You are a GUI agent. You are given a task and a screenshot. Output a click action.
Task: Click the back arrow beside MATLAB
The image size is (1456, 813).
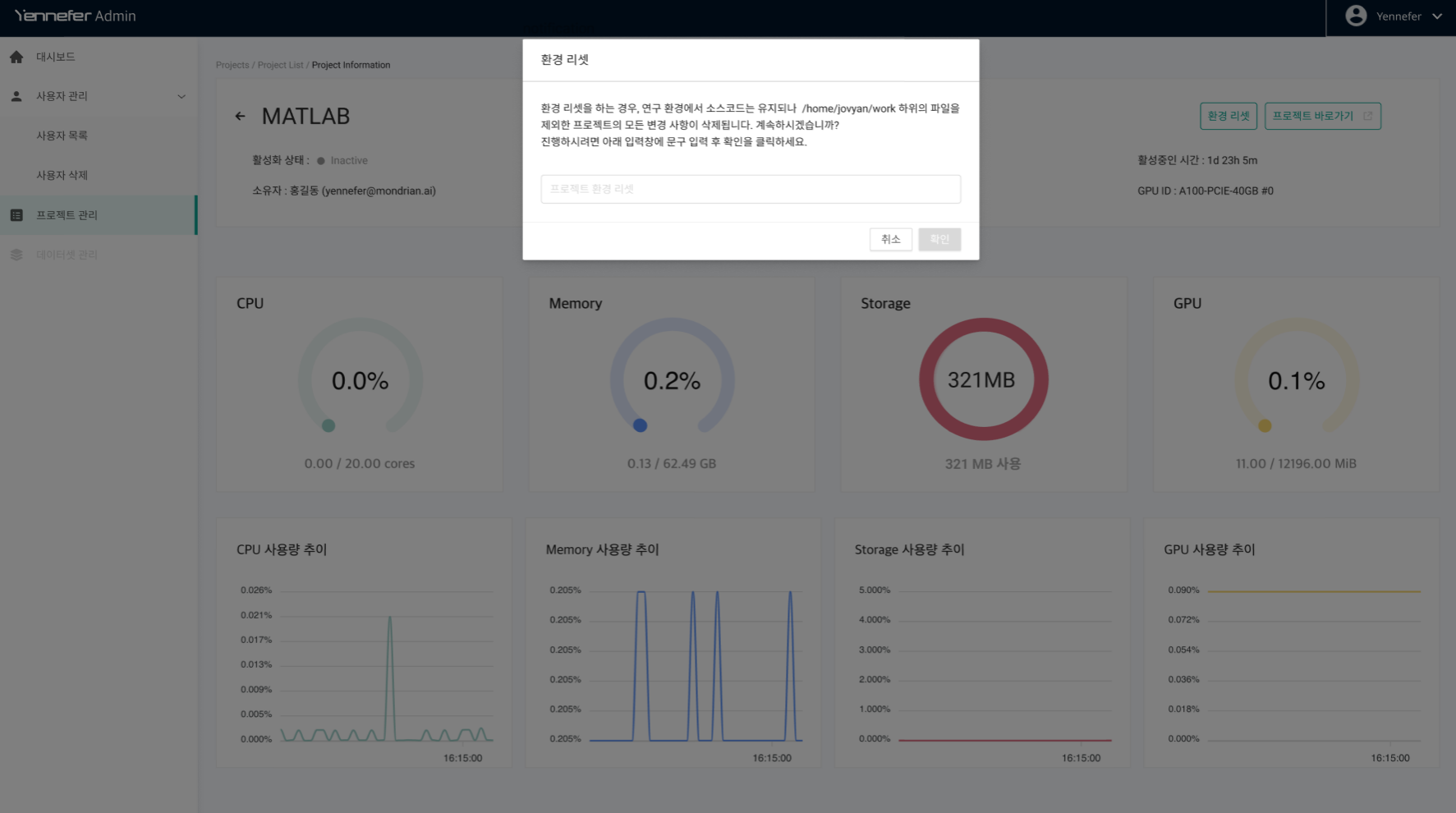click(240, 117)
